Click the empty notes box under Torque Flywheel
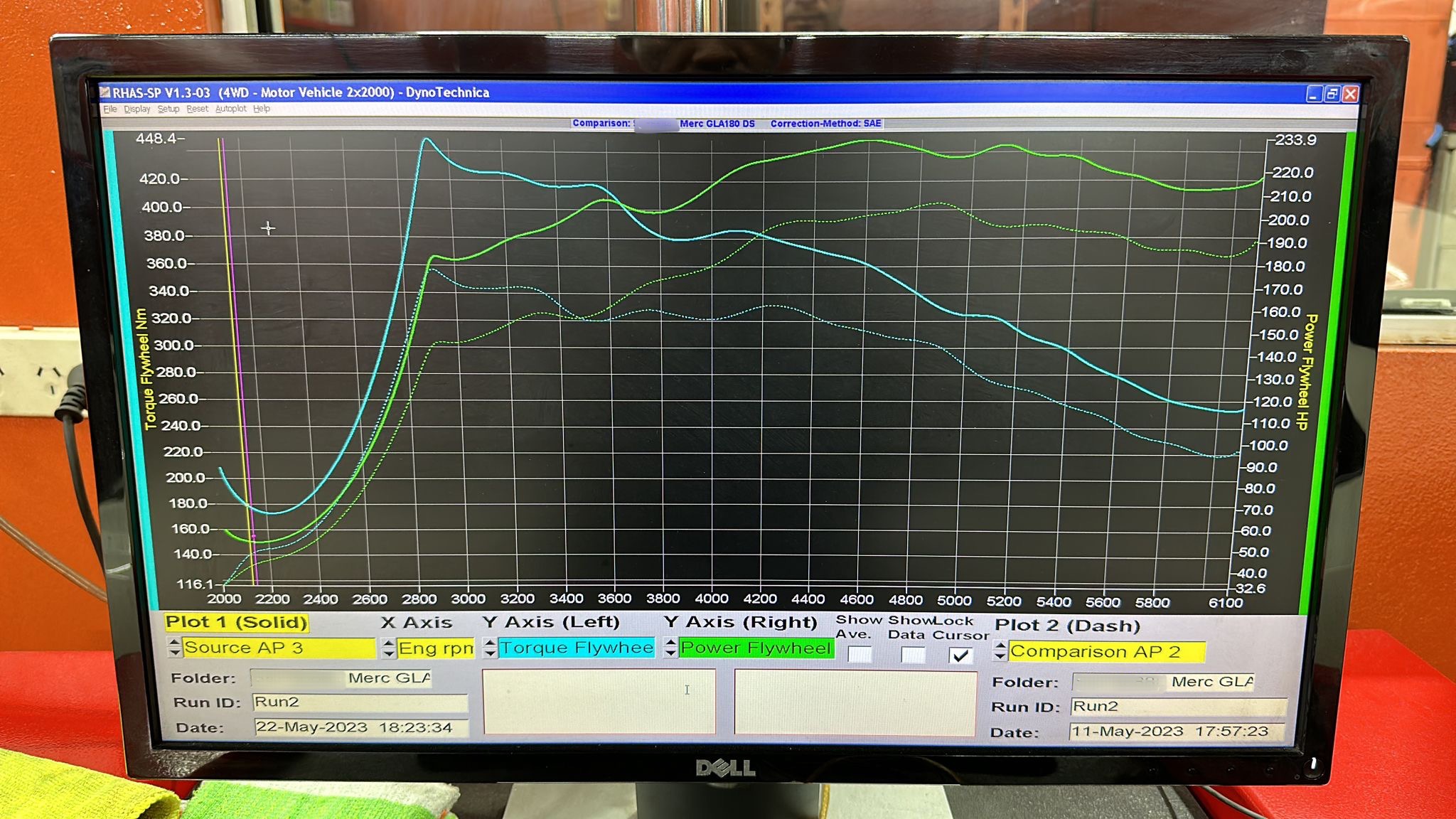Image resolution: width=1456 pixels, height=819 pixels. click(599, 702)
